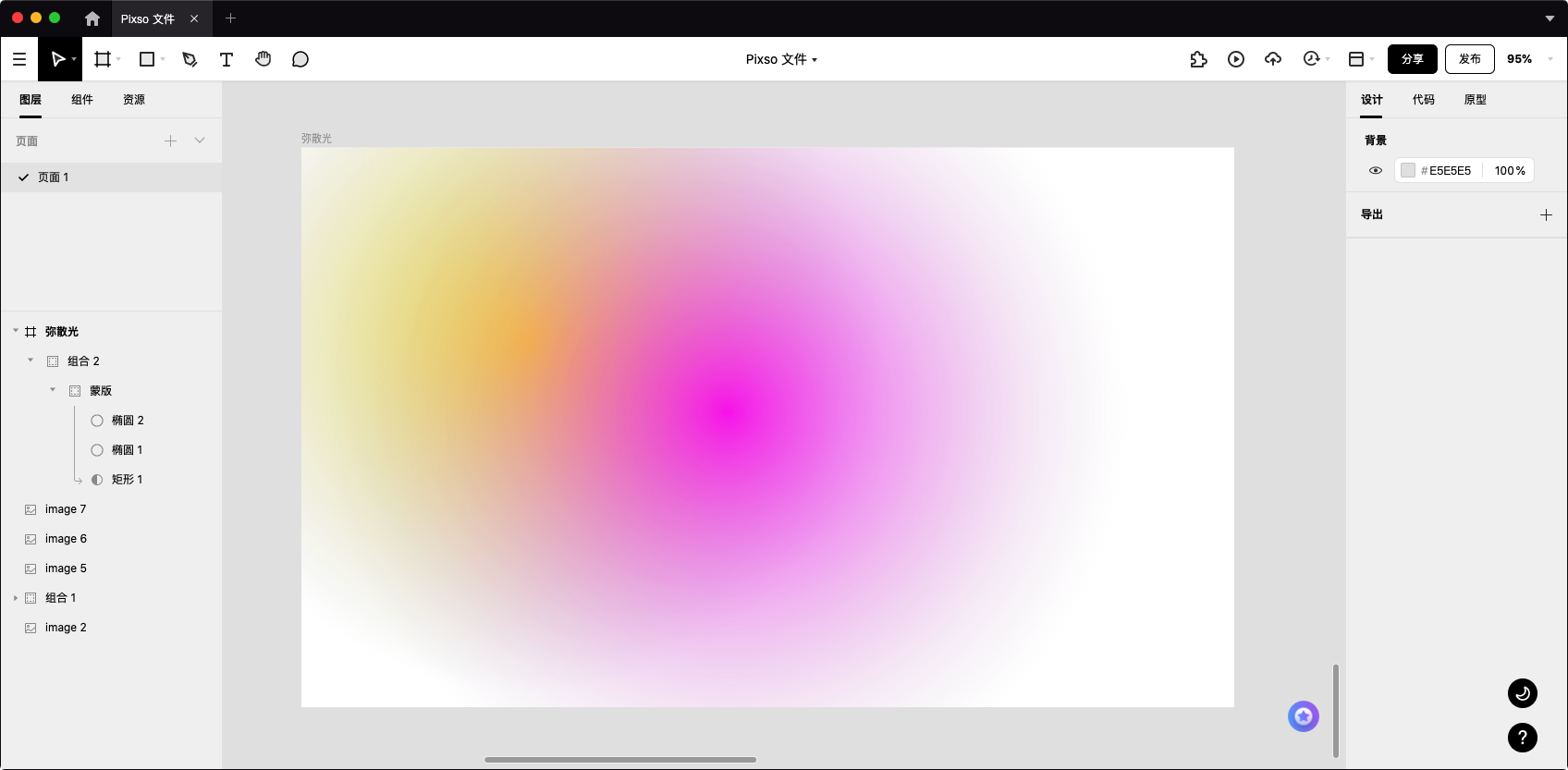Open the plugins puzzle icon
1568x770 pixels.
point(1199,59)
